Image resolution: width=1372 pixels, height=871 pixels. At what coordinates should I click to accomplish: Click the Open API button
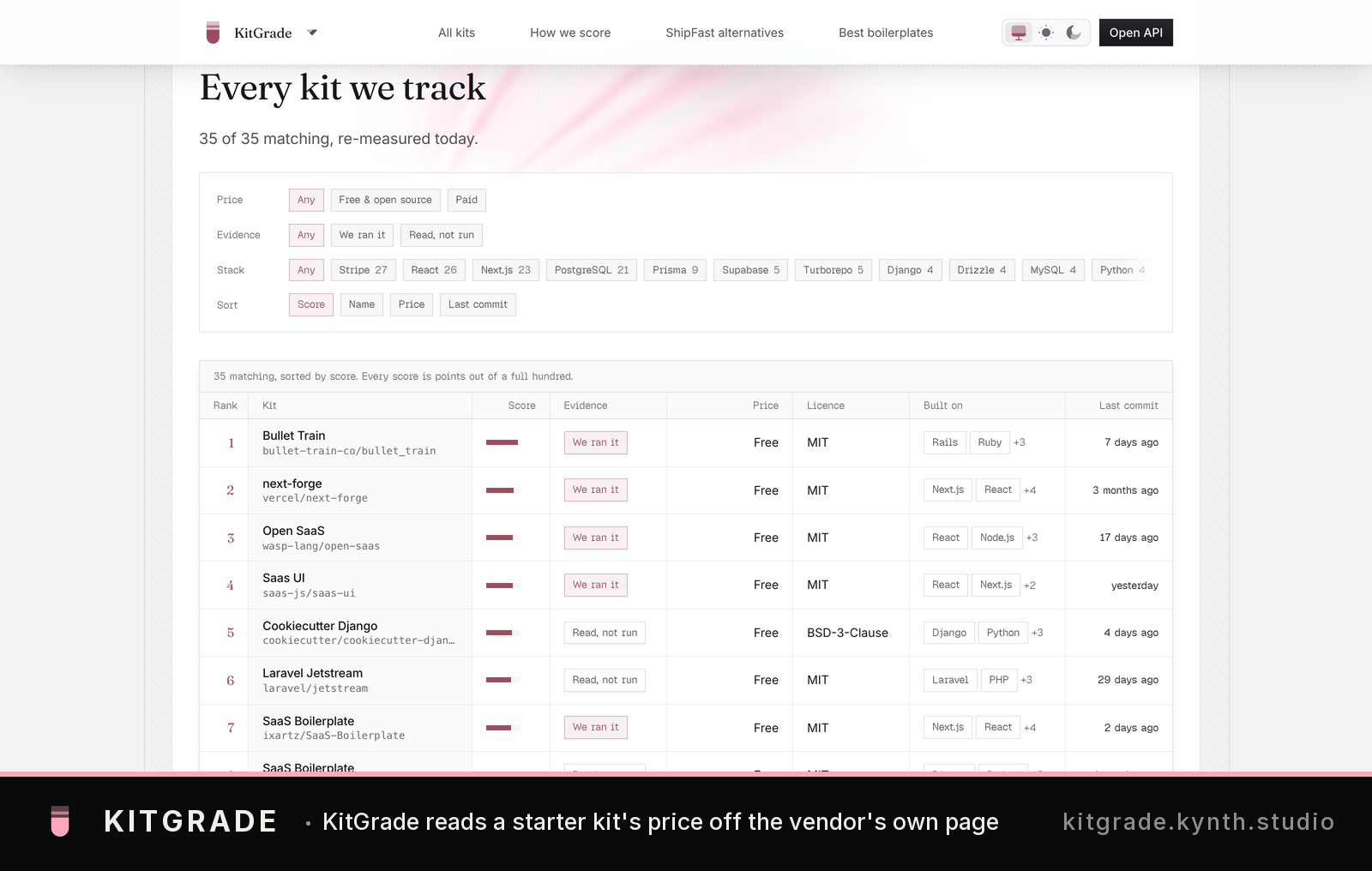tap(1135, 33)
